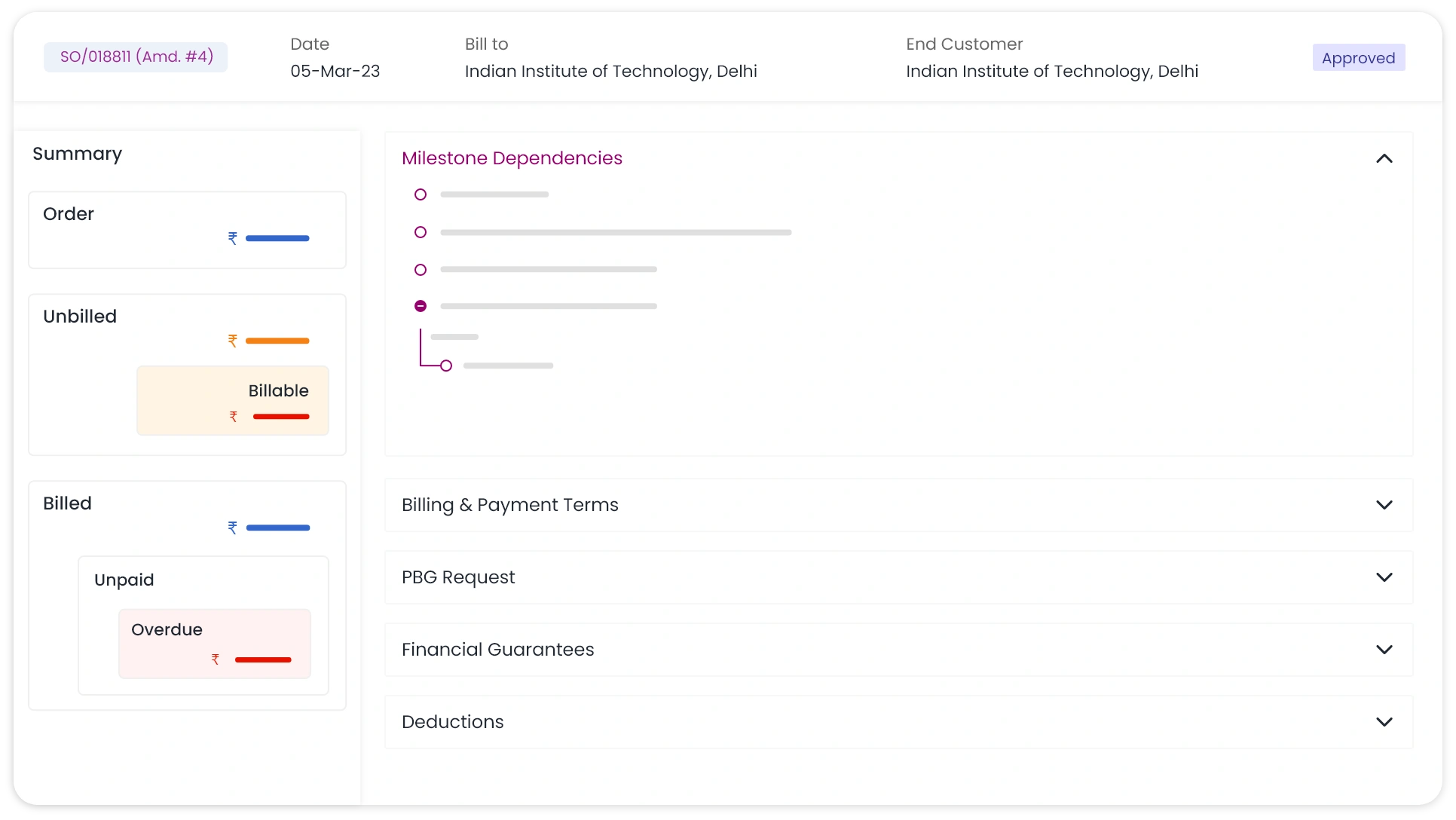Click the blue Order amount bar
The image size is (1456, 820).
click(277, 238)
